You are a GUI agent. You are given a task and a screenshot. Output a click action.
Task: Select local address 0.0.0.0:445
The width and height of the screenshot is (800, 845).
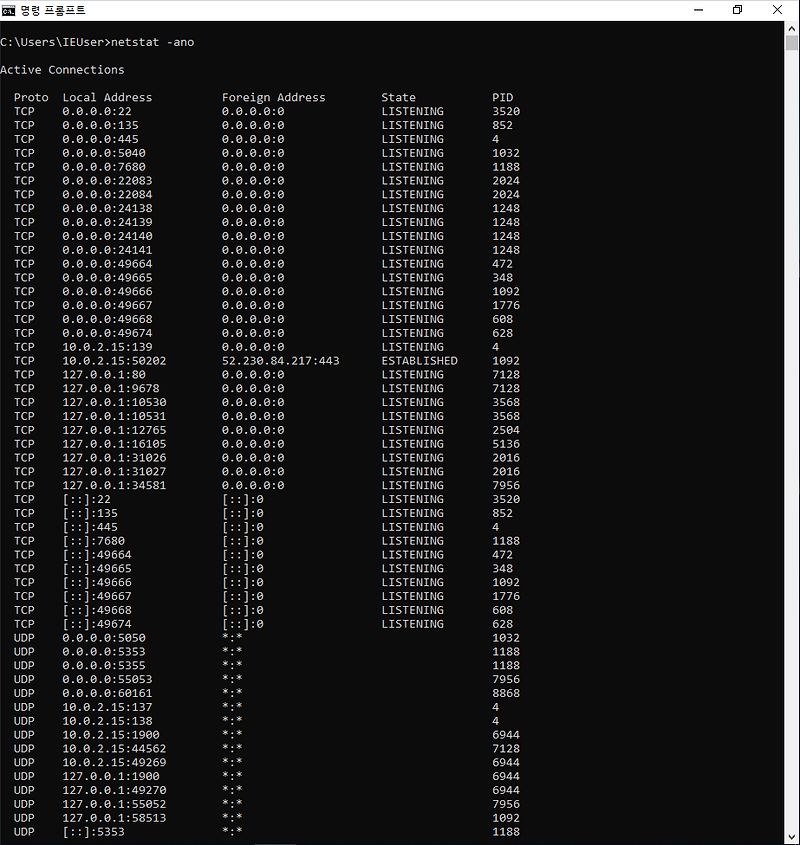tap(100, 139)
